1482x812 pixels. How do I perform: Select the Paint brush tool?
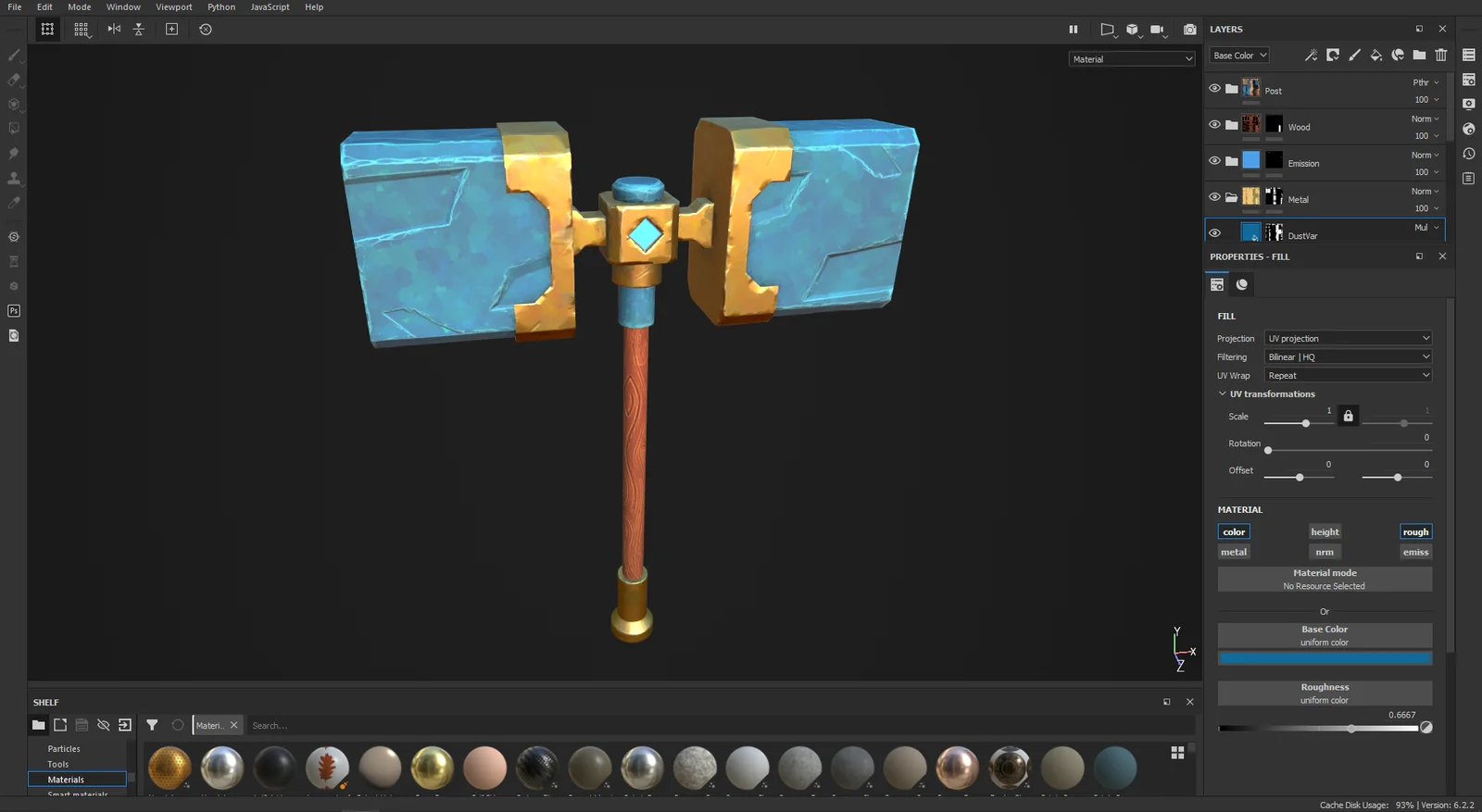tap(14, 56)
